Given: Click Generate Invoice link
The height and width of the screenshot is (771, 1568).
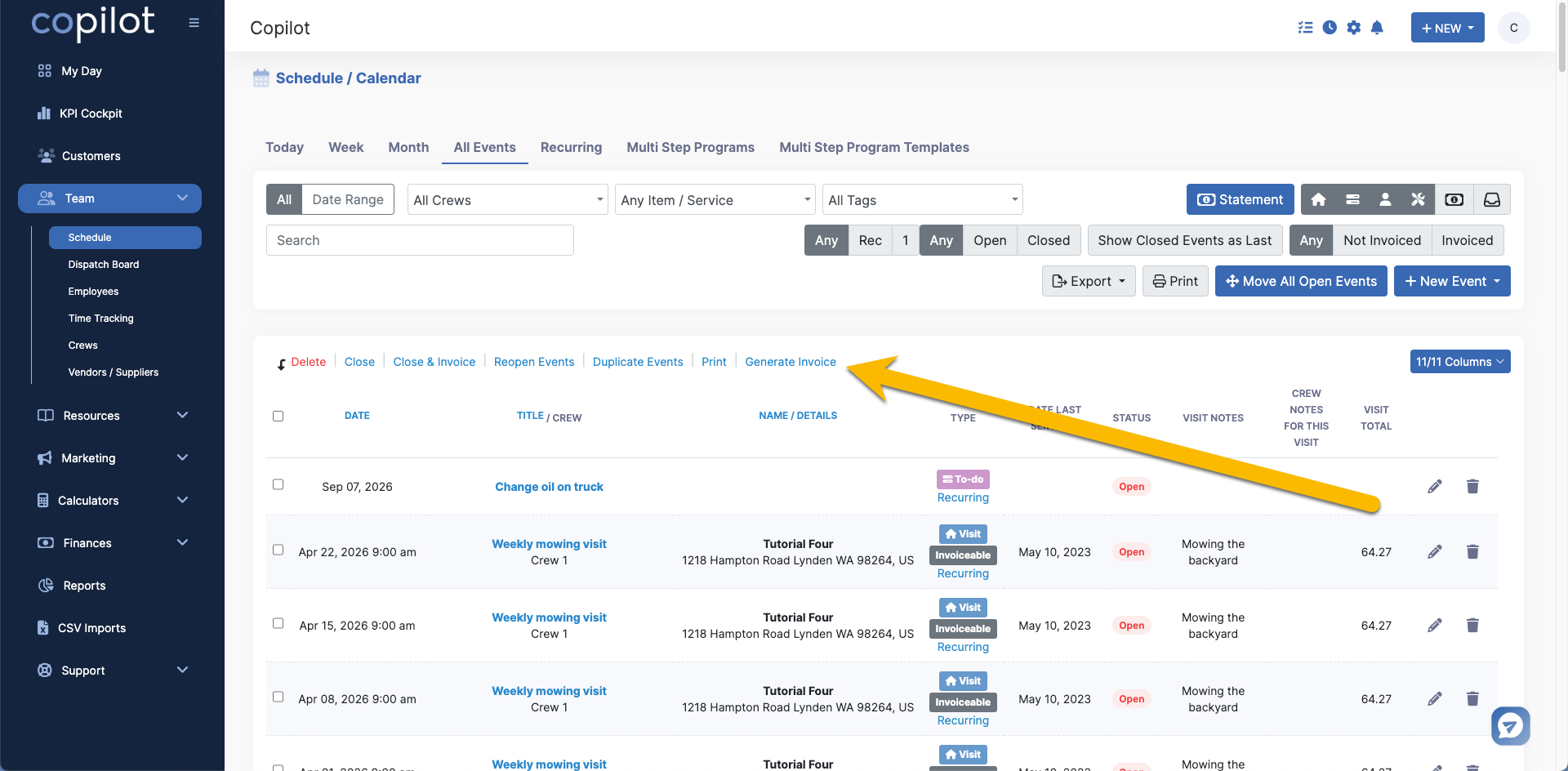Looking at the screenshot, I should (x=791, y=362).
